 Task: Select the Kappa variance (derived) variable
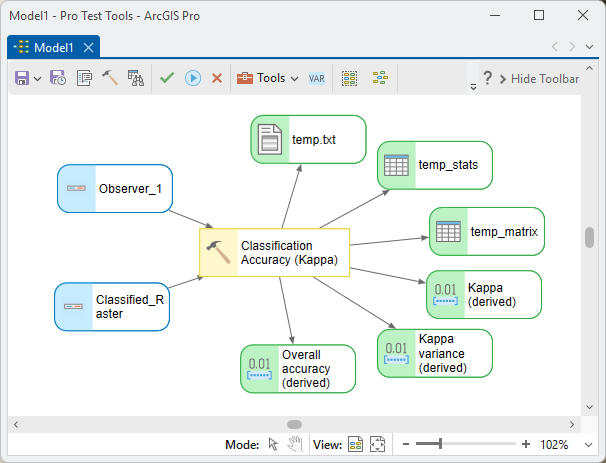tap(435, 353)
